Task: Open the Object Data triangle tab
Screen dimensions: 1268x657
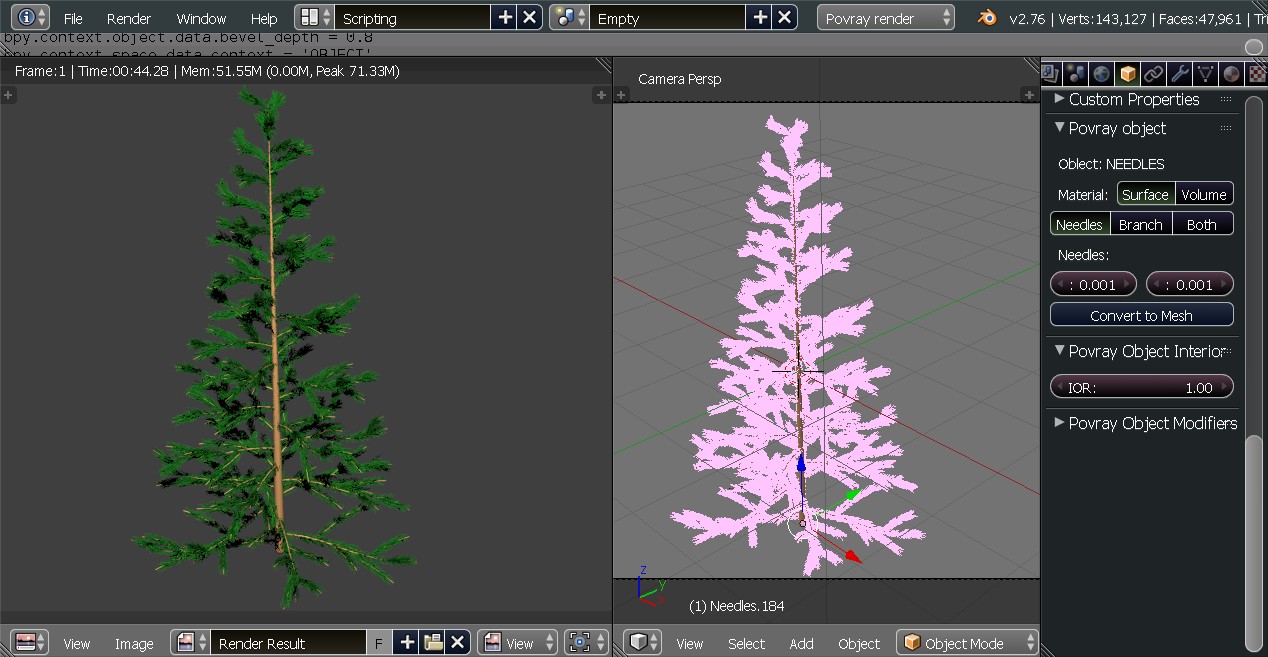Action: [x=1205, y=74]
